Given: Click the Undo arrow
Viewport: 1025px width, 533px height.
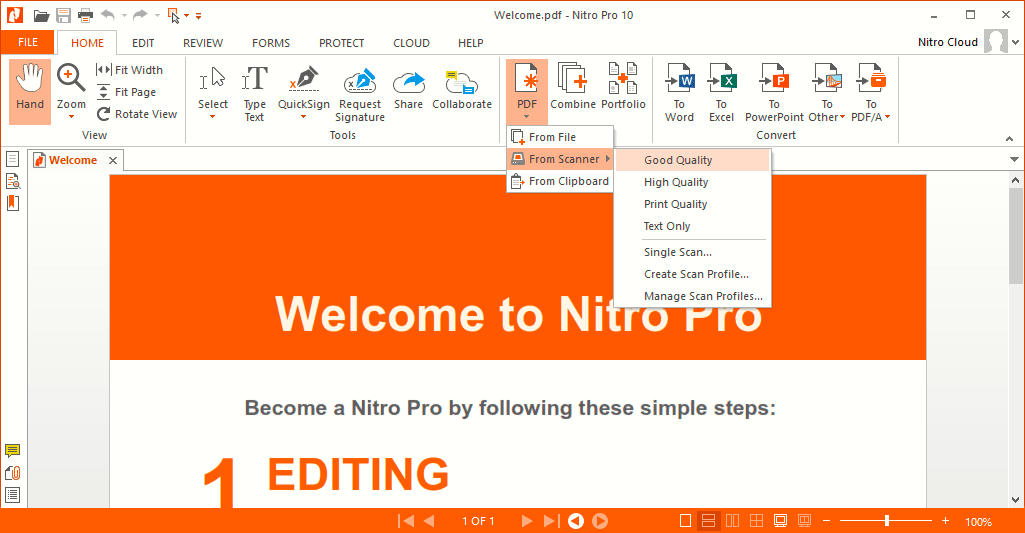Looking at the screenshot, I should pos(108,14).
